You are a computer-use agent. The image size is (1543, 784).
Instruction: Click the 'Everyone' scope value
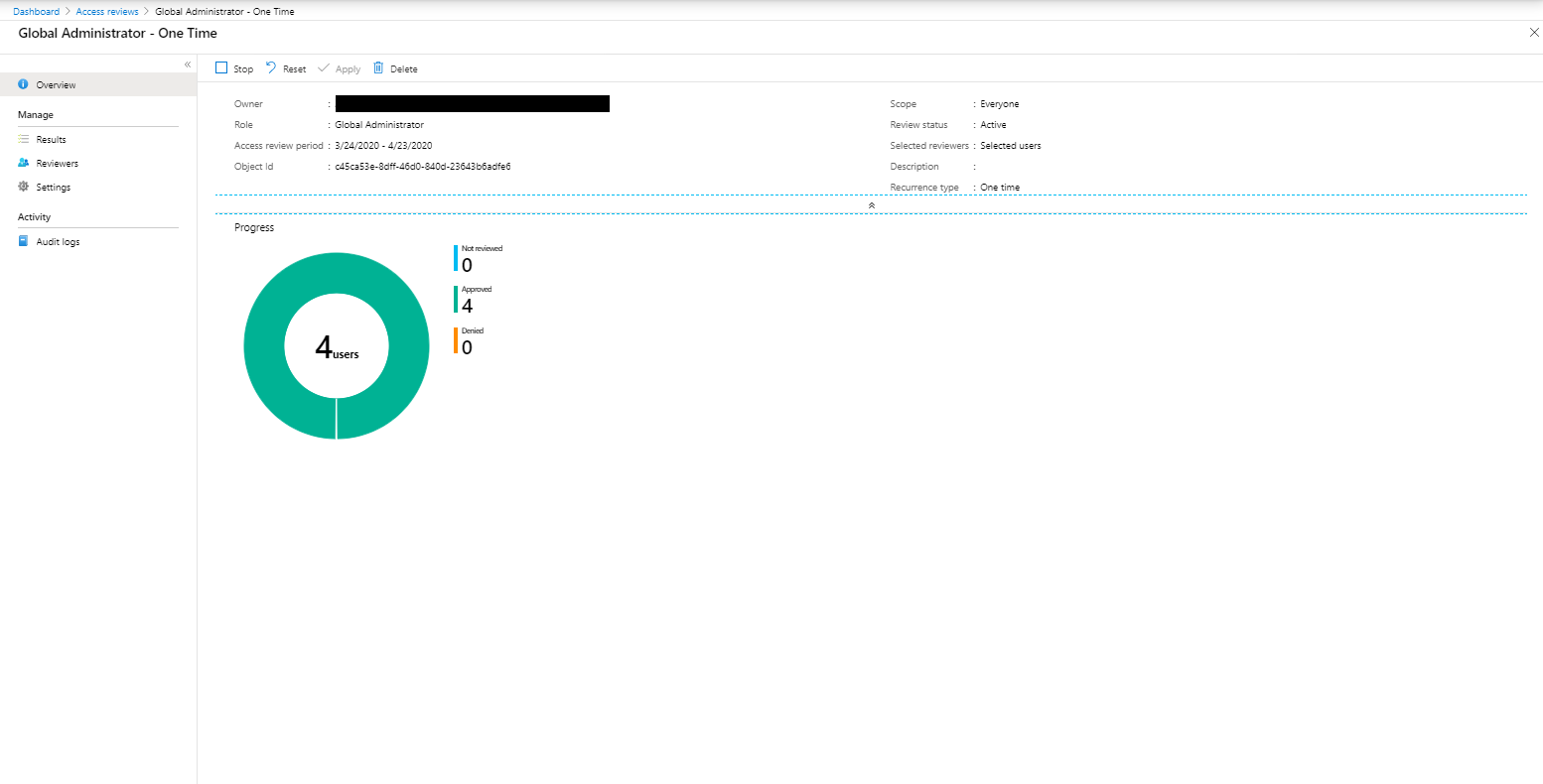[1000, 104]
